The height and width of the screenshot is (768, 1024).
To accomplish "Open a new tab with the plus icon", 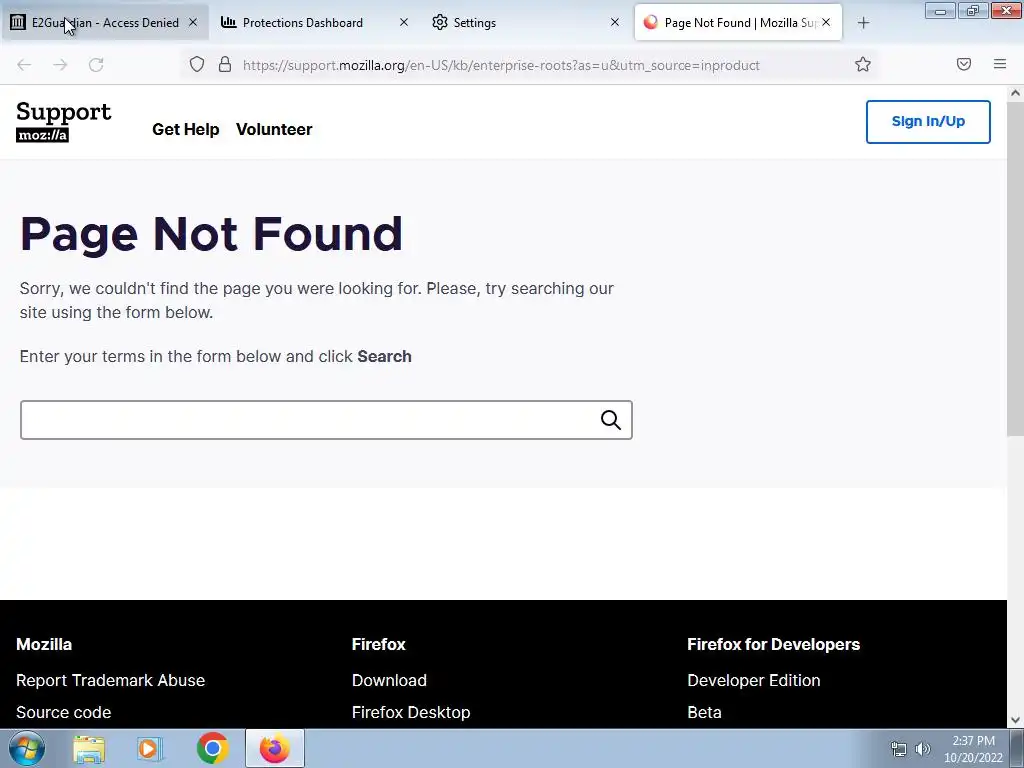I will 863,23.
